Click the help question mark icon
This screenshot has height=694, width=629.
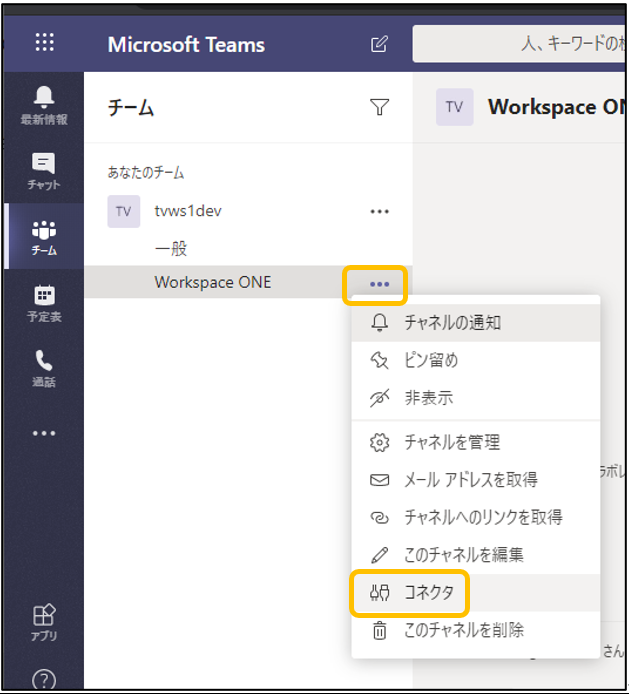pyautogui.click(x=44, y=679)
